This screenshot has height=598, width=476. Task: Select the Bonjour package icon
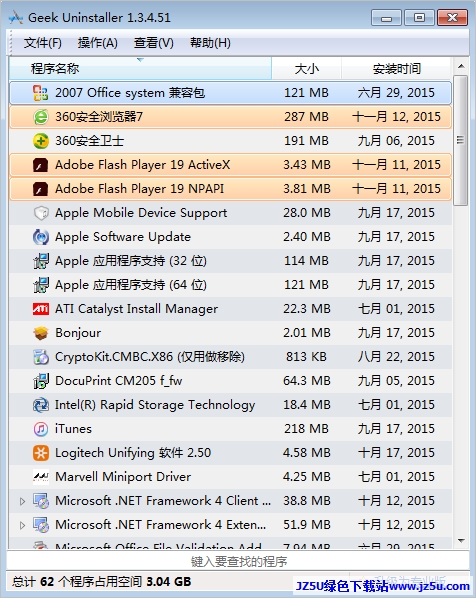click(41, 333)
